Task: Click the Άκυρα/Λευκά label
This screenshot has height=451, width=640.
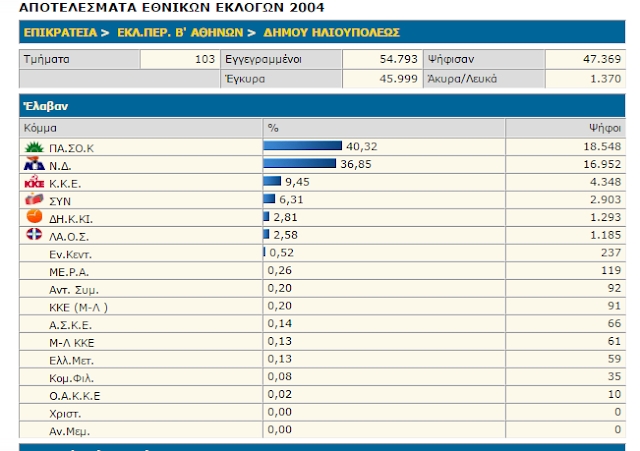Action: (x=462, y=79)
